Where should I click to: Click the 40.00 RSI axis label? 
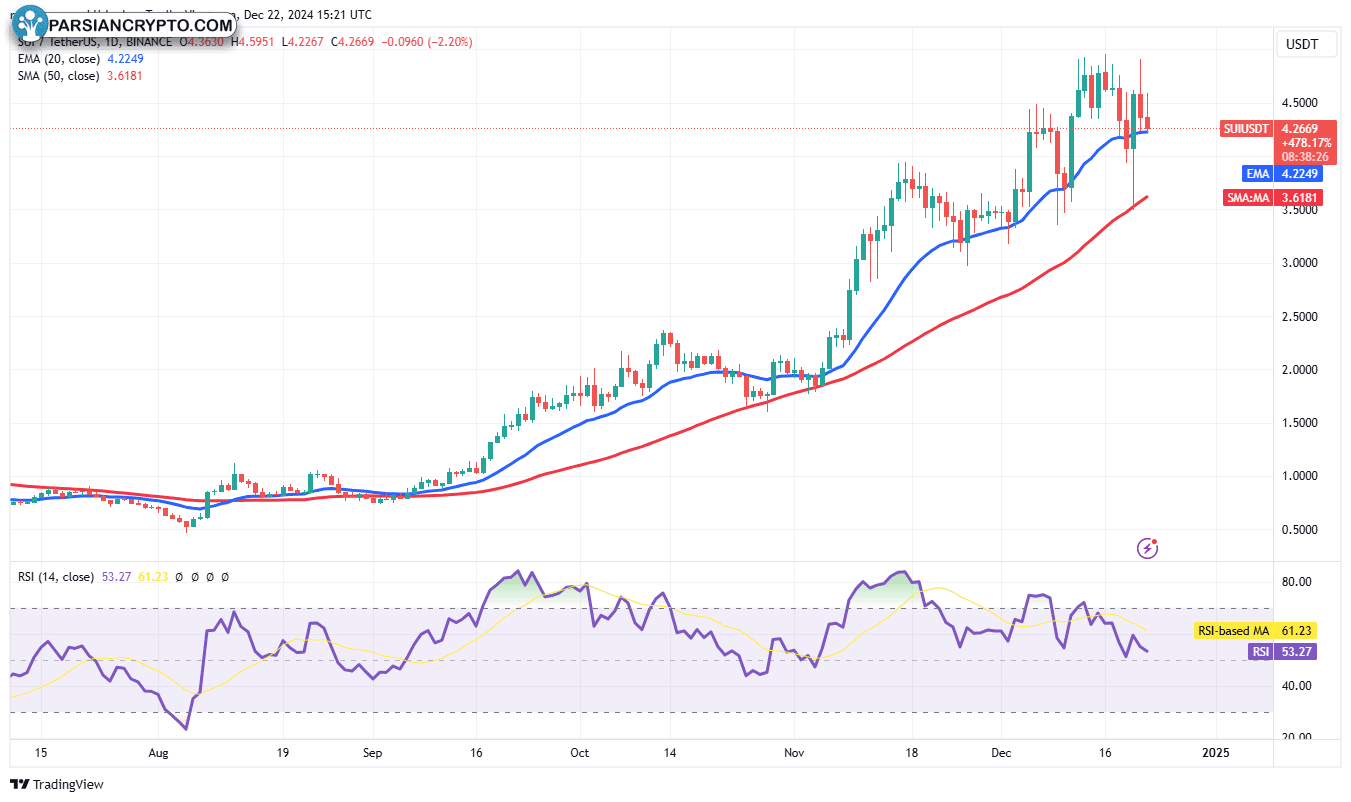point(1297,686)
